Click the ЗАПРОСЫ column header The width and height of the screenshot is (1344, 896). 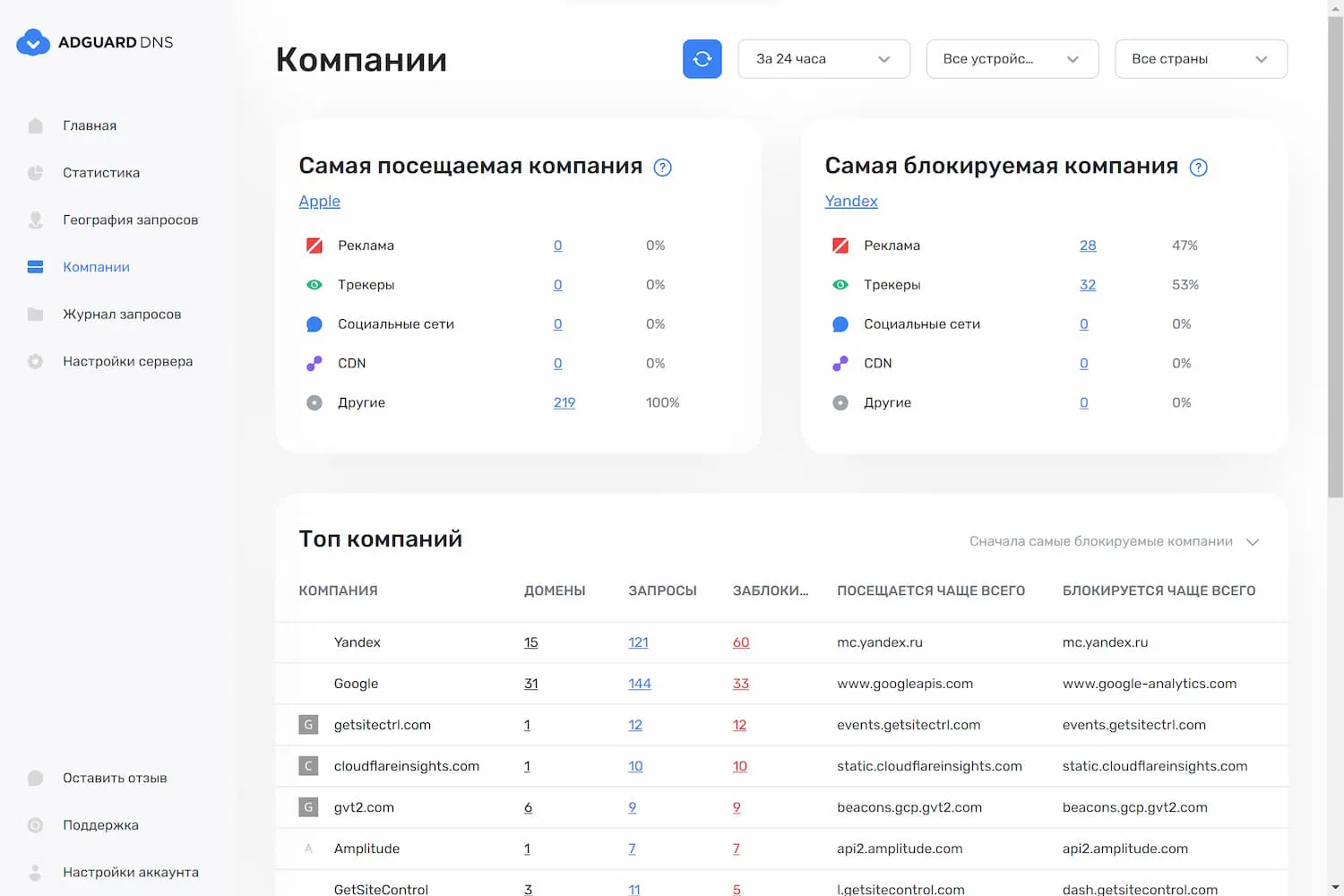click(663, 591)
